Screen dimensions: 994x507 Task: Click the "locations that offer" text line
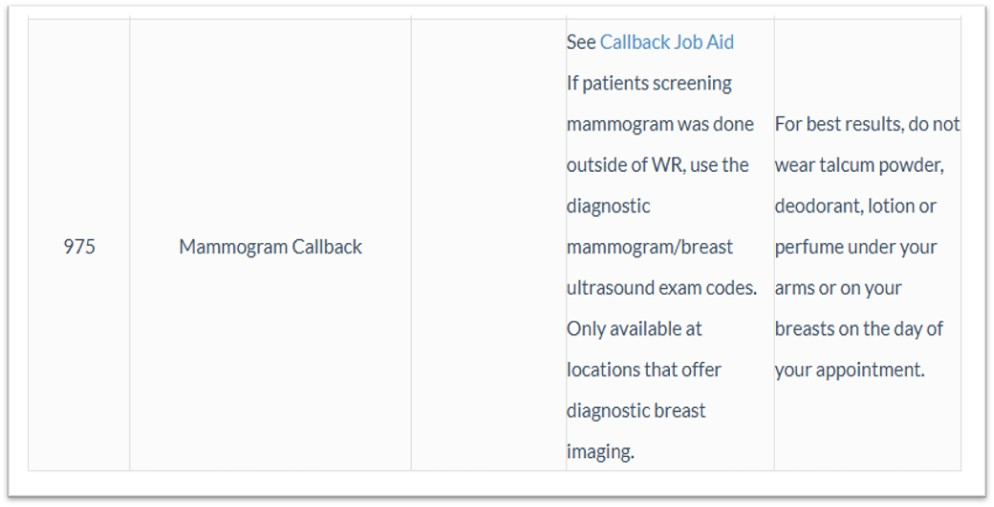[643, 370]
